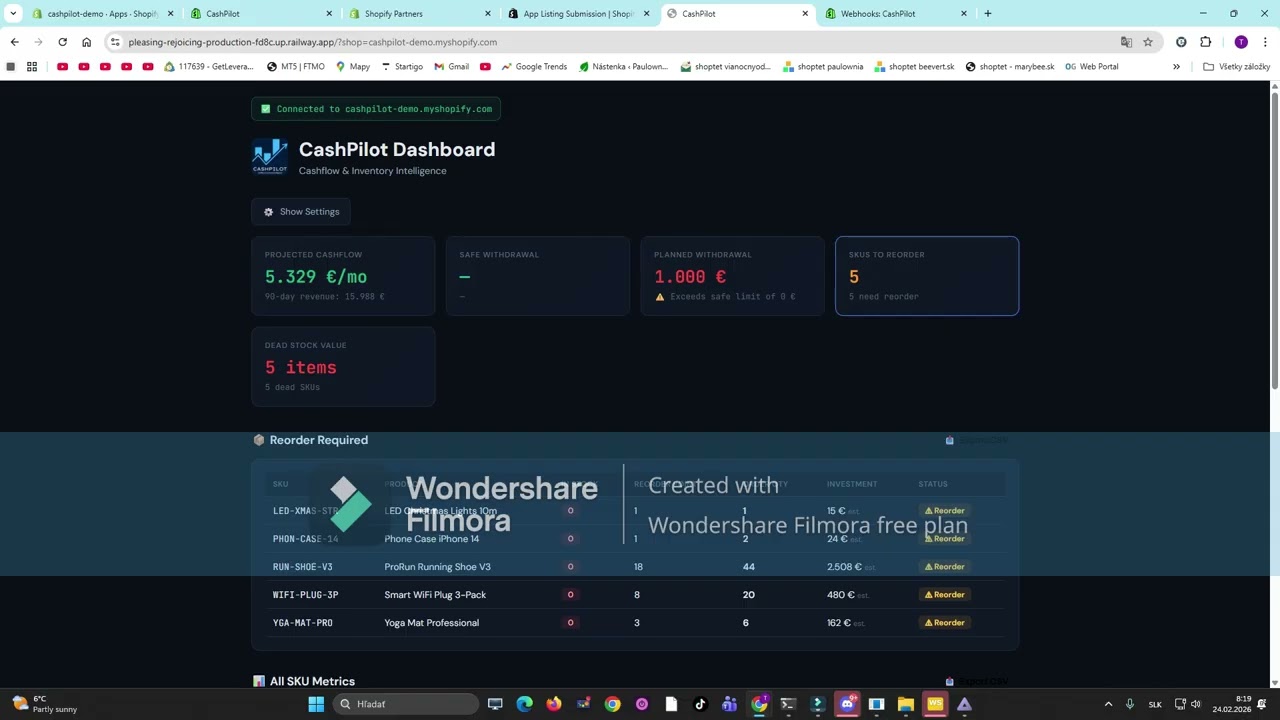Screen dimensions: 1280x720
Task: Click the Reorder Required section heading
Action: 318,440
